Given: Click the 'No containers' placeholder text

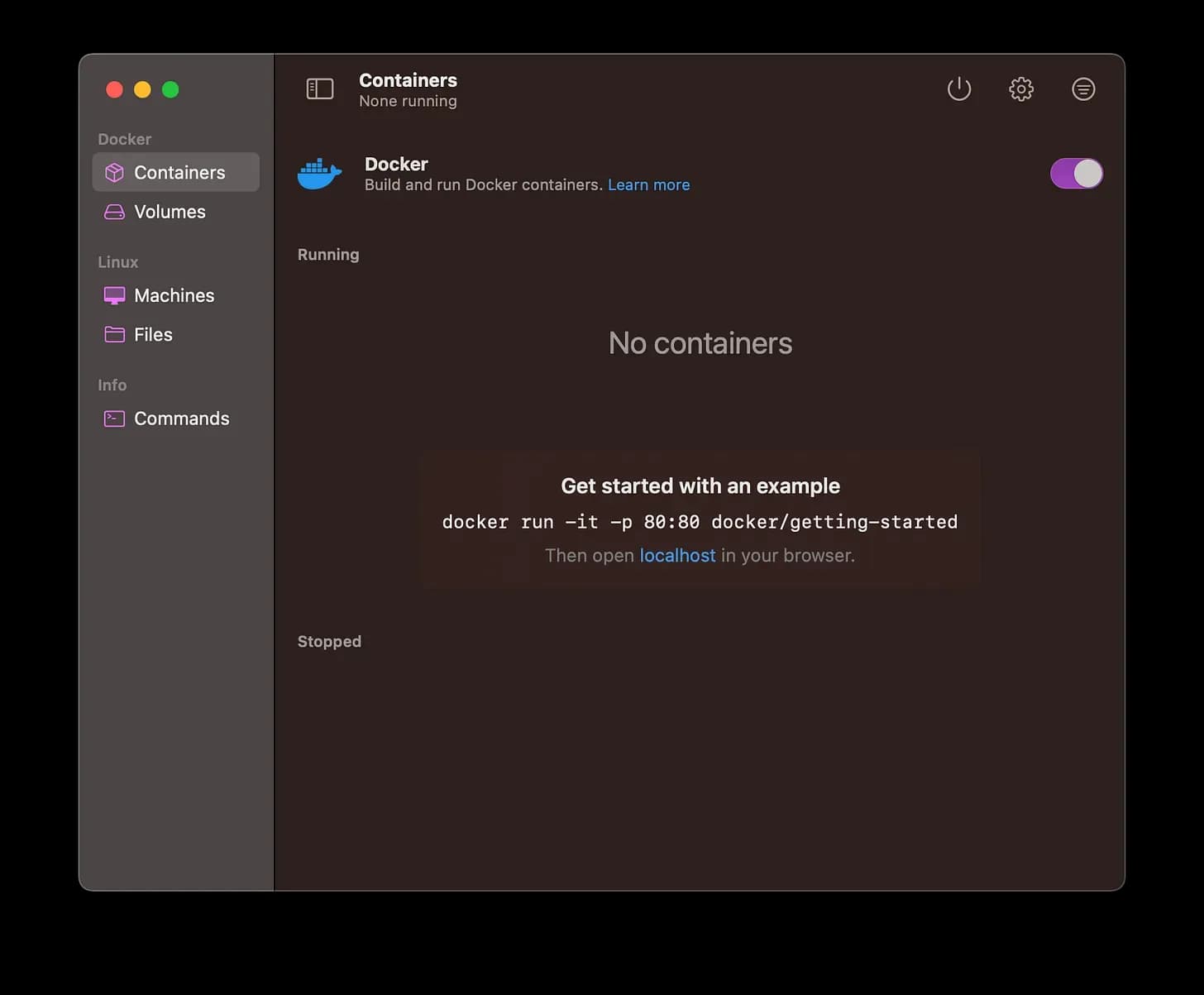Looking at the screenshot, I should coord(700,343).
